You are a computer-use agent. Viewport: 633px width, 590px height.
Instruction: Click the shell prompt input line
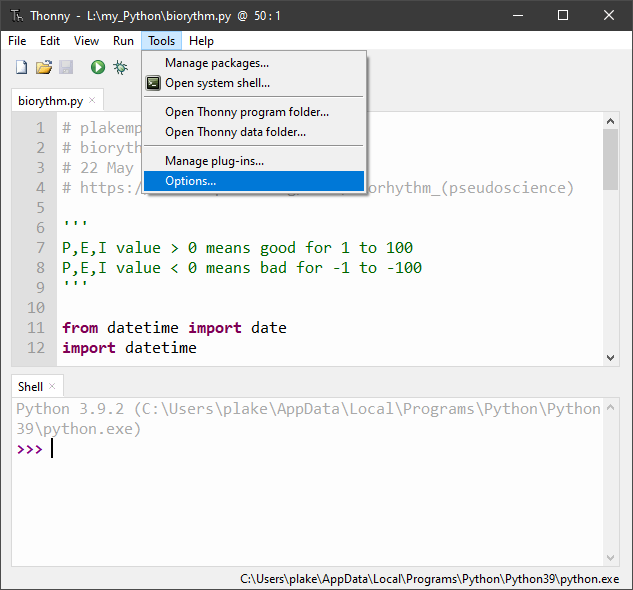point(309,449)
